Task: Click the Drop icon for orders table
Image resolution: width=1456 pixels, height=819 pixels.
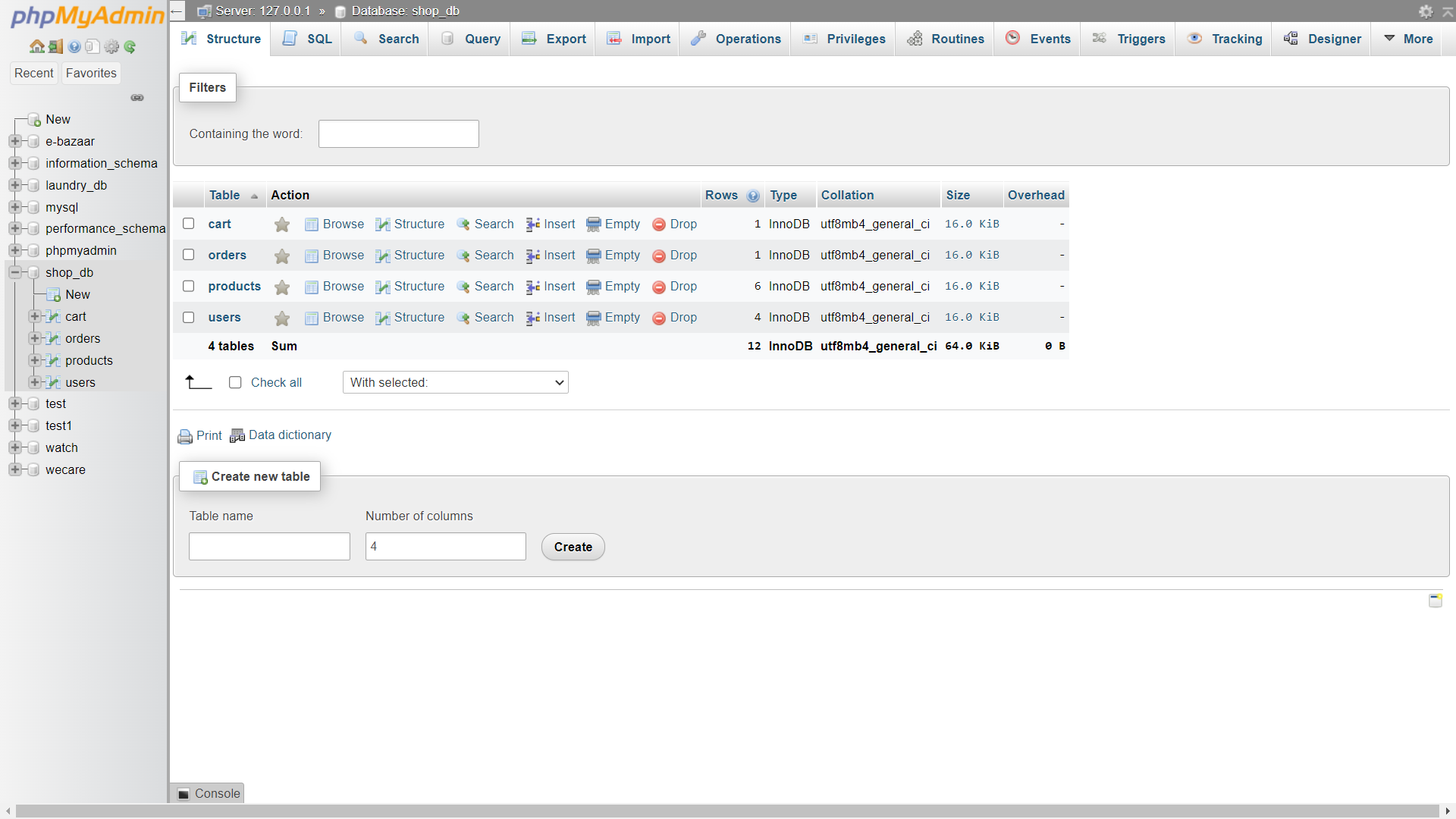Action: pos(659,256)
